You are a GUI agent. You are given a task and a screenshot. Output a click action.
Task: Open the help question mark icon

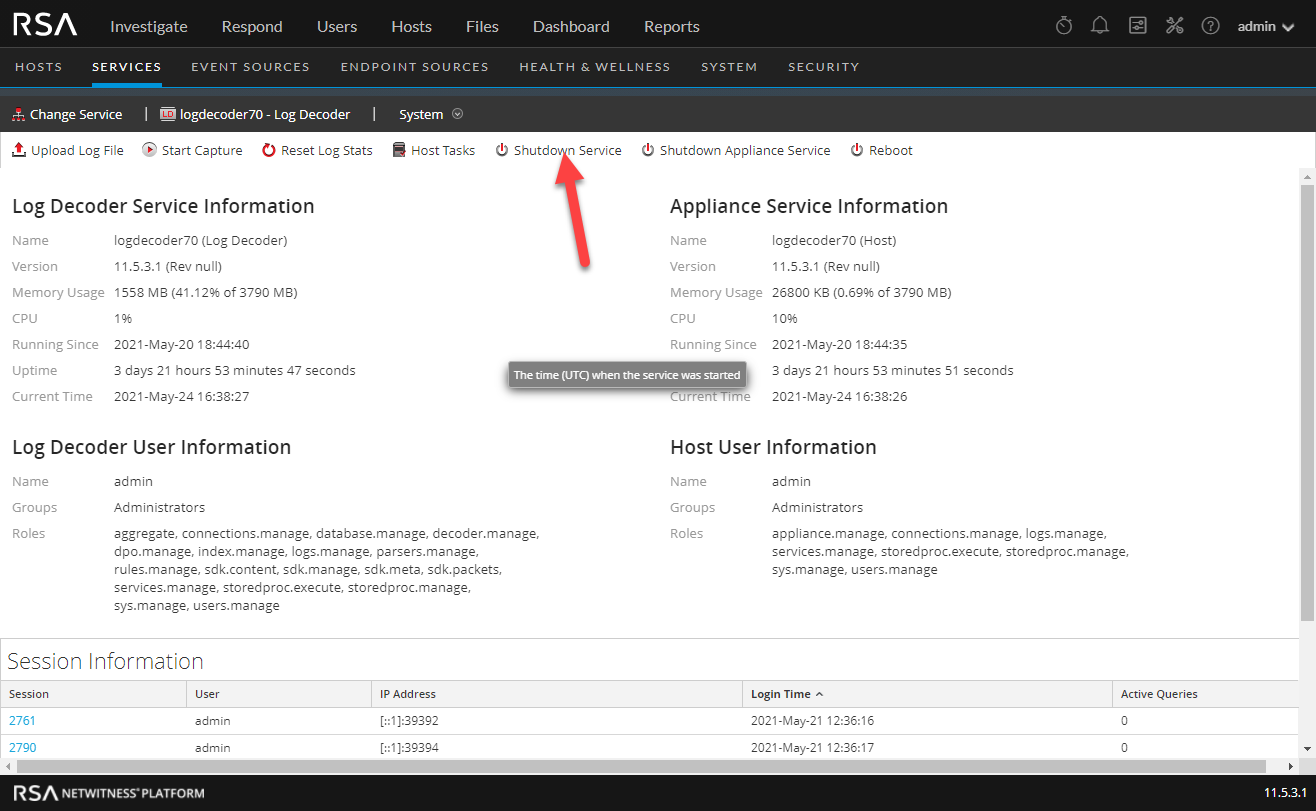tap(1210, 26)
